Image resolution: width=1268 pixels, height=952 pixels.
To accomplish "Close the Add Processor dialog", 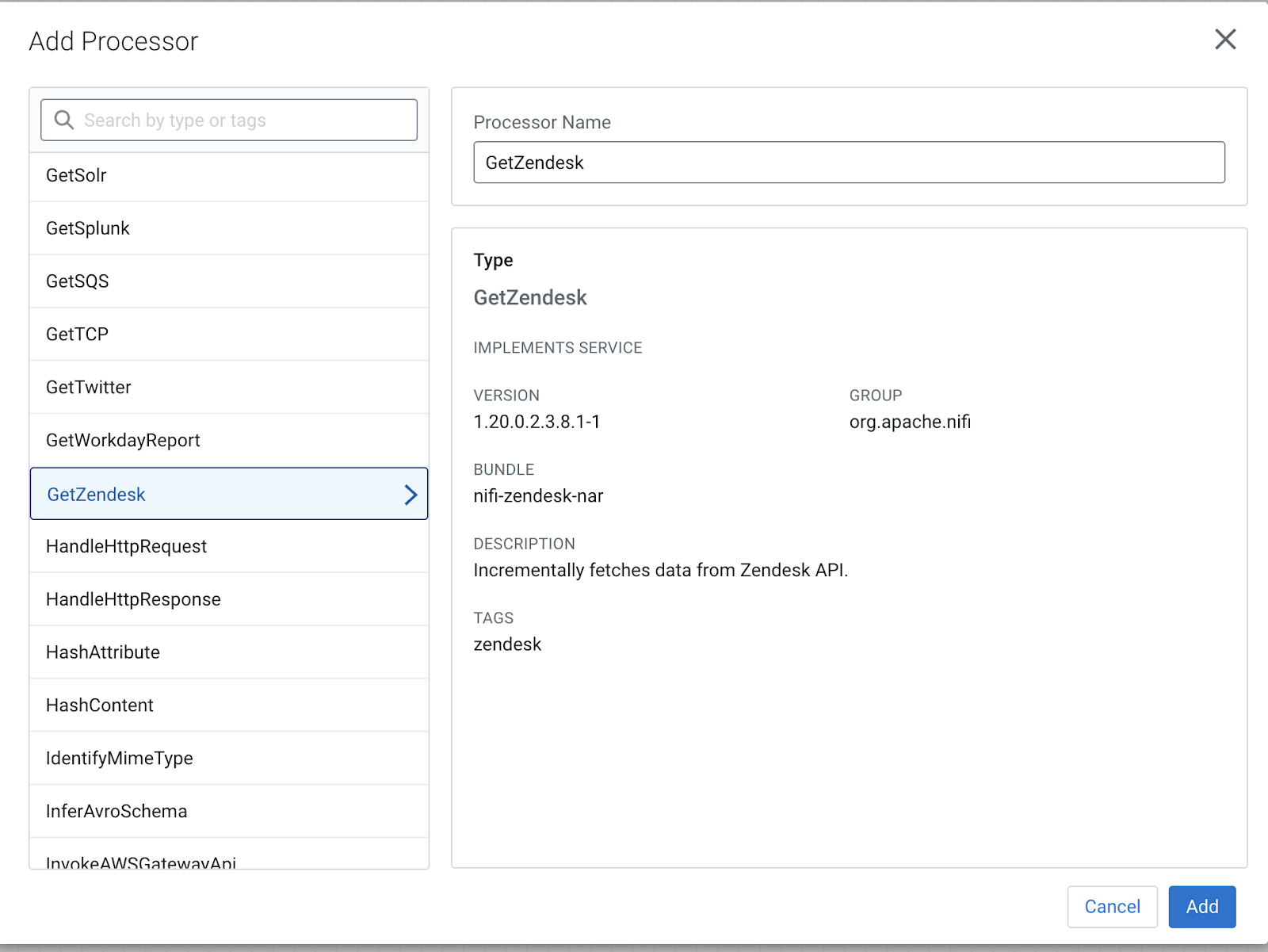I will click(x=1225, y=39).
